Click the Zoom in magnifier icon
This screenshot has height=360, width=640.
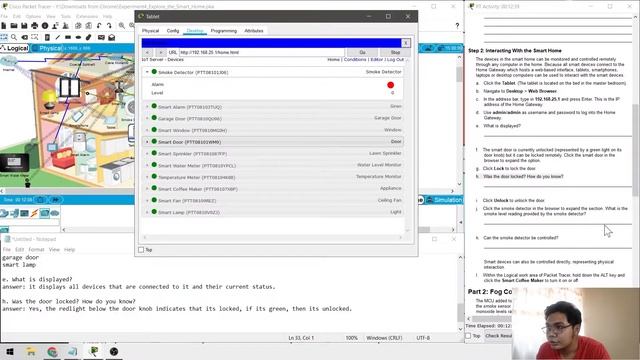(x=122, y=26)
